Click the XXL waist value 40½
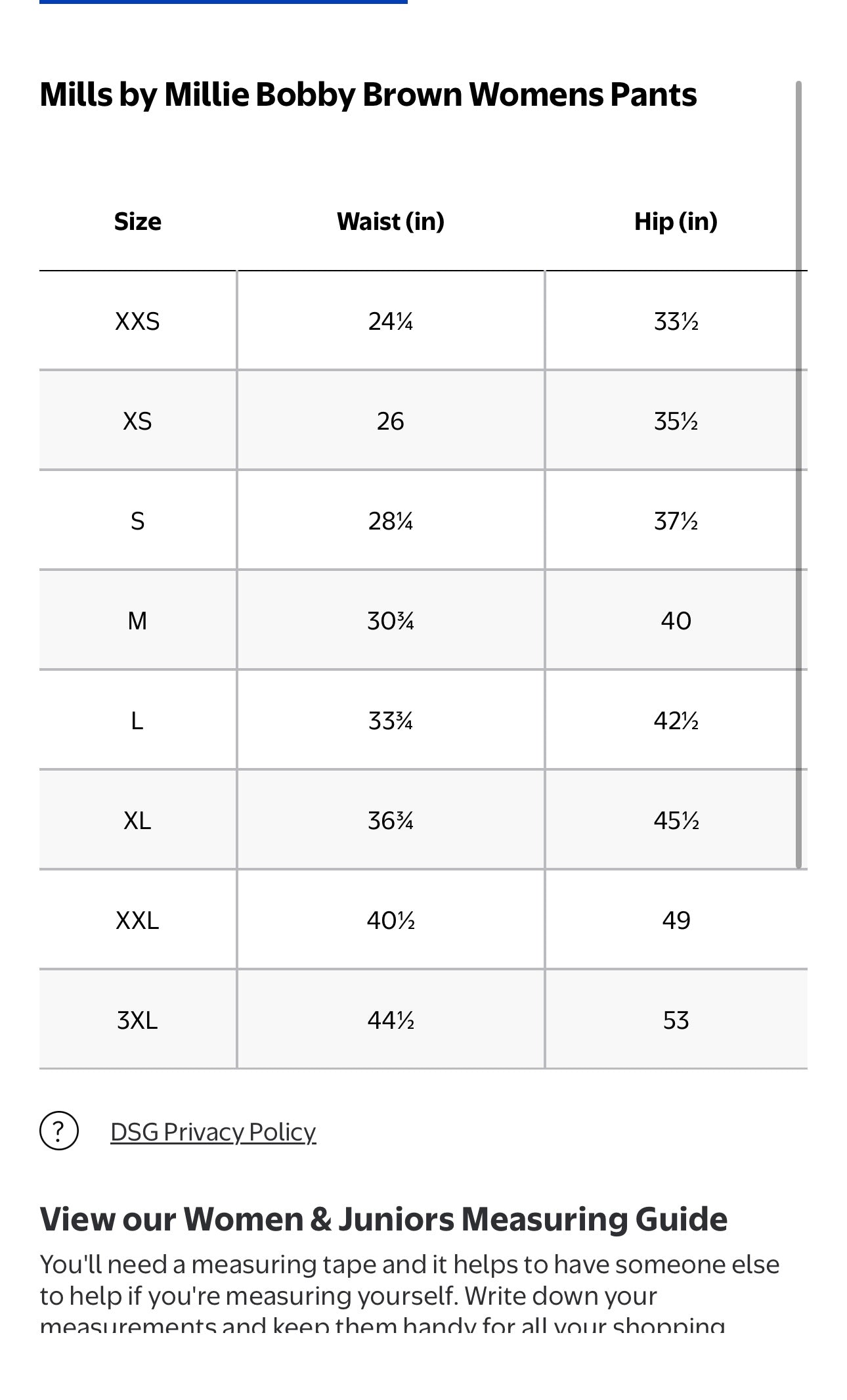This screenshot has width=847, height=1400. pos(391,920)
